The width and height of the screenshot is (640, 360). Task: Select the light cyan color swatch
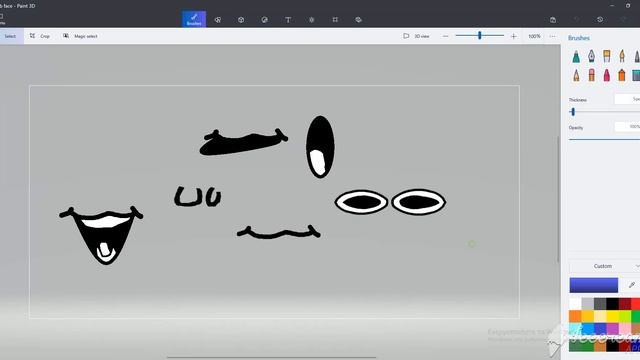point(575,328)
